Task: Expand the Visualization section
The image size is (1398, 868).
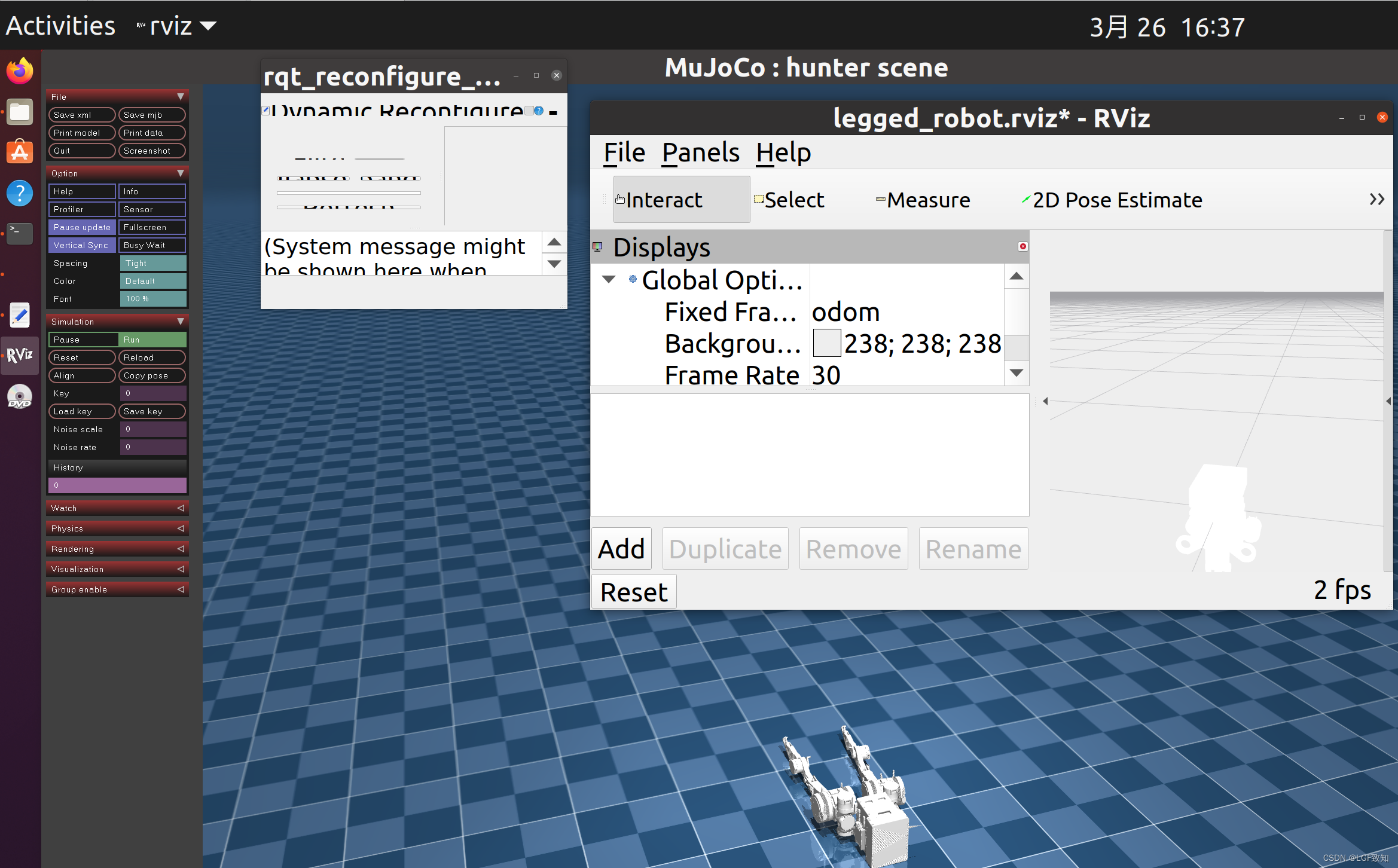Action: point(117,569)
